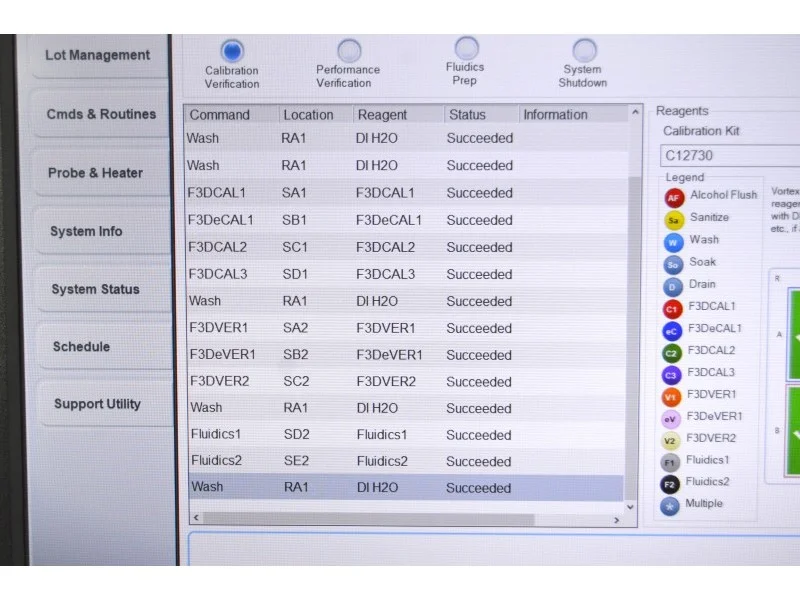Screen dimensions: 800x600
Task: Click the Calibration Kit field showing C12730
Action: coord(730,156)
